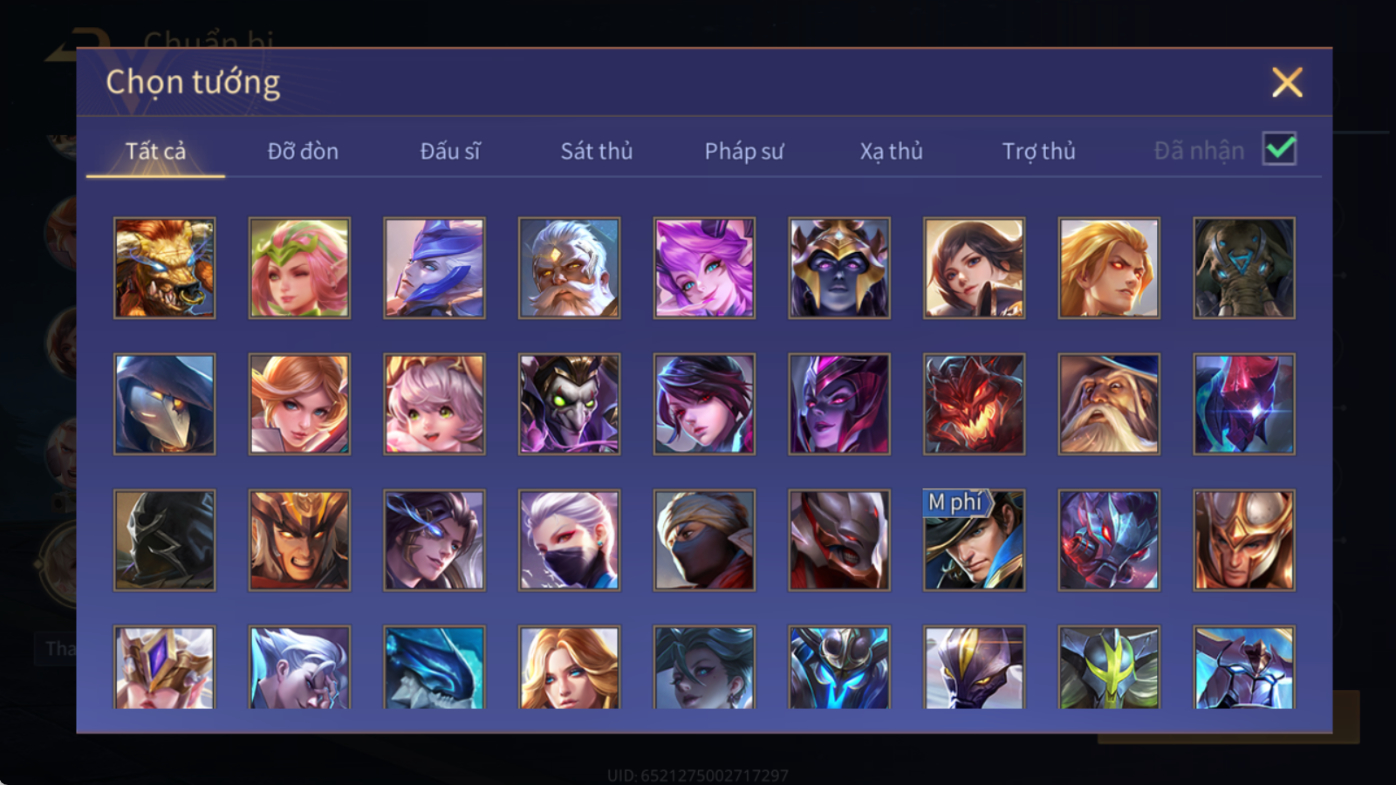Image resolution: width=1396 pixels, height=785 pixels.
Task: Pick the white-bearded old man hero portrait
Action: 569,268
